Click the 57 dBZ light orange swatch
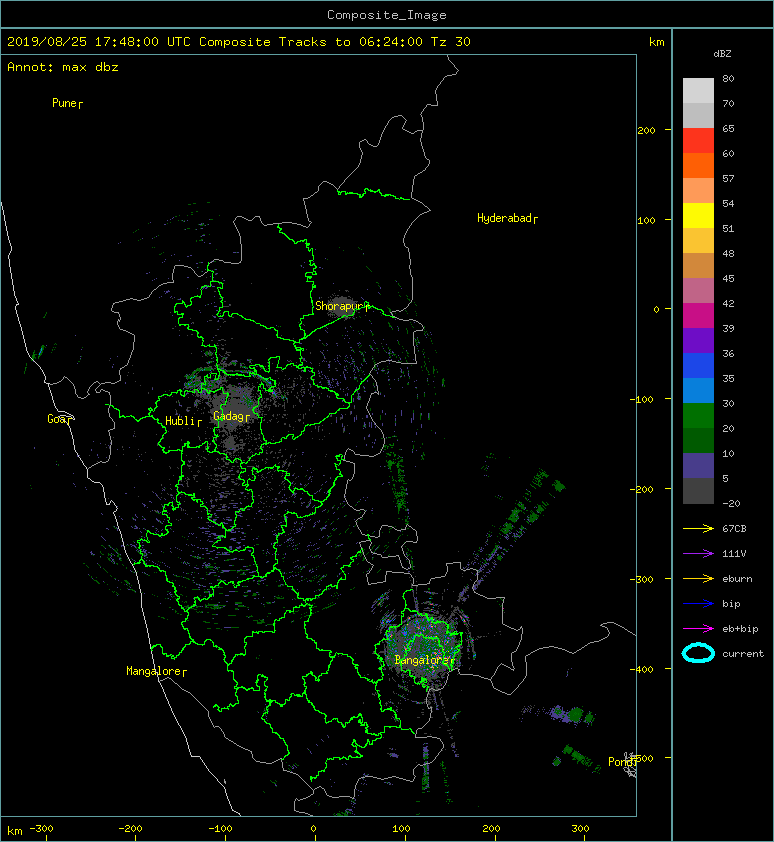Image resolution: width=774 pixels, height=842 pixels. point(698,191)
